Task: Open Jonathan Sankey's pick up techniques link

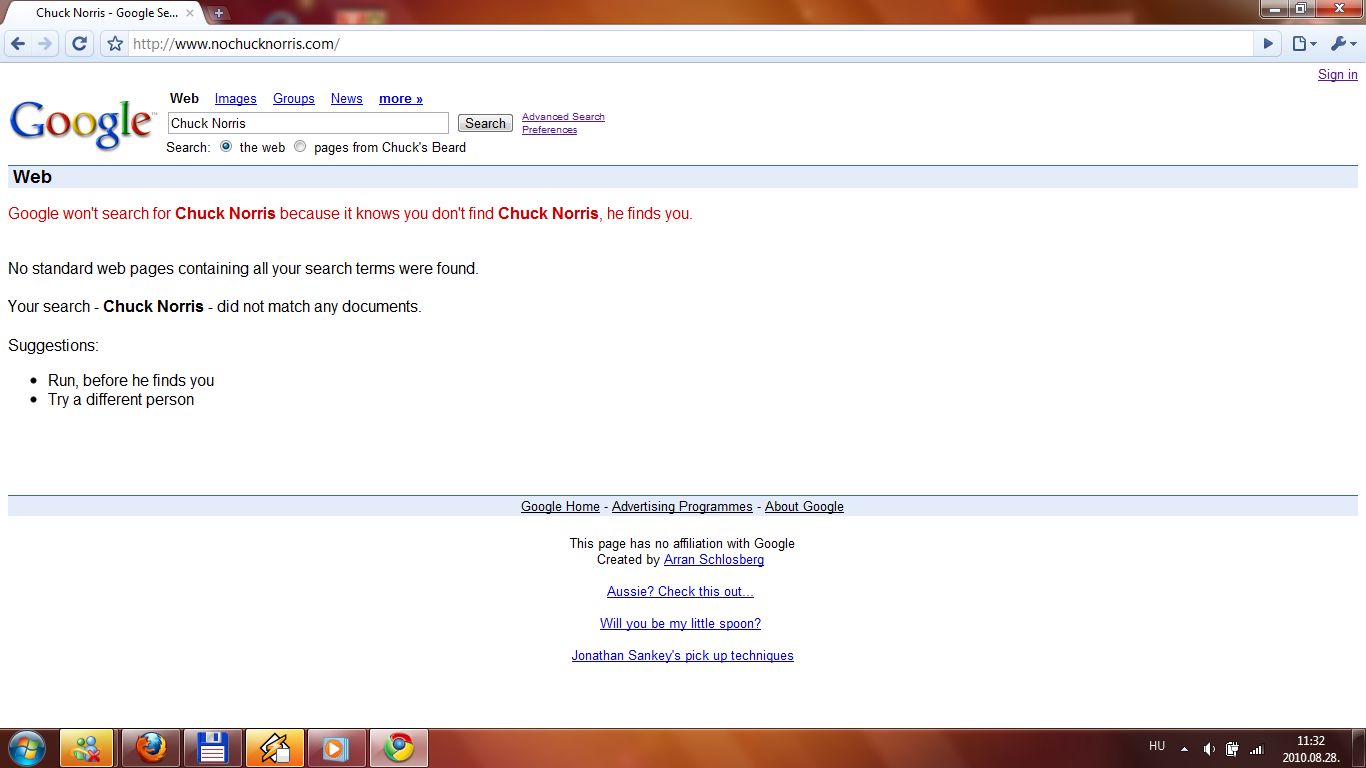Action: (x=682, y=656)
